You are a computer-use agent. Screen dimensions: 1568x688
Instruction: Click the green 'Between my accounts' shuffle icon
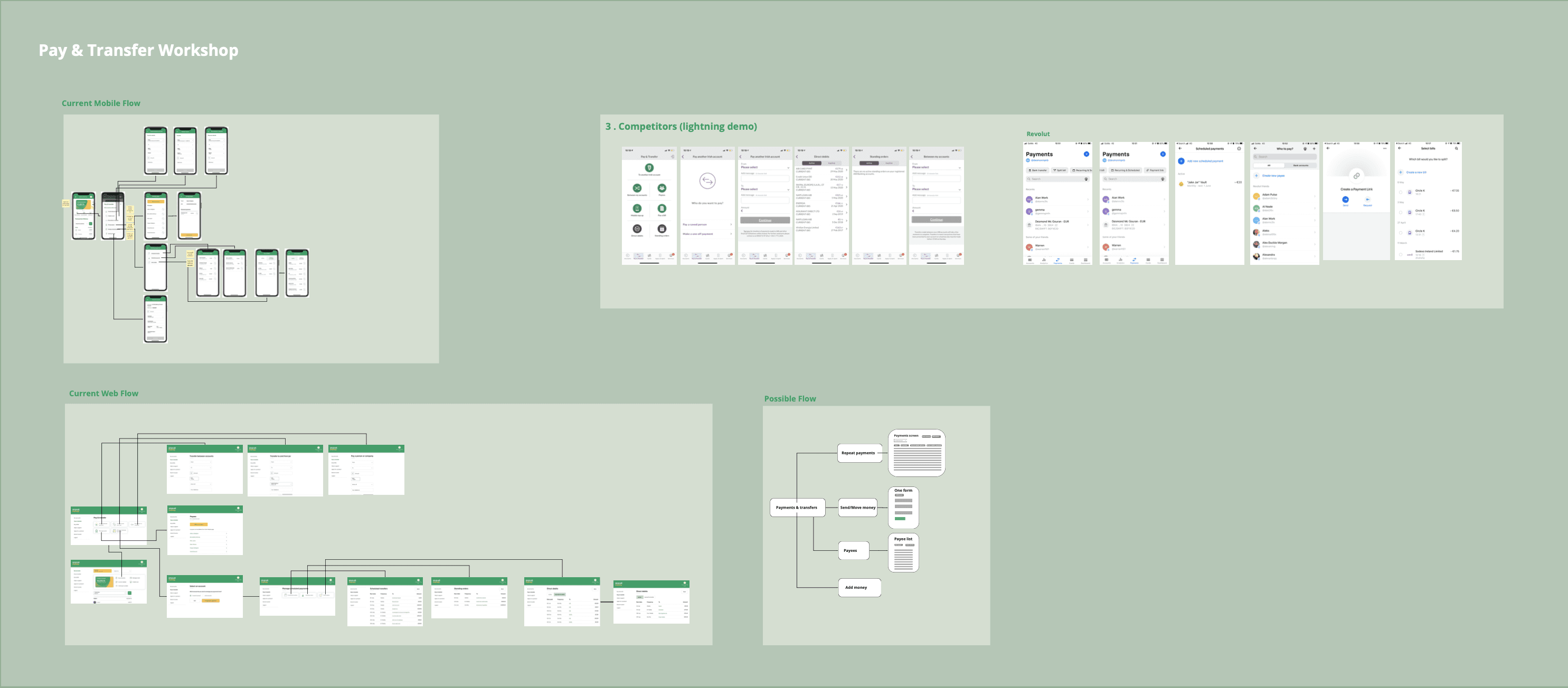pyautogui.click(x=637, y=188)
